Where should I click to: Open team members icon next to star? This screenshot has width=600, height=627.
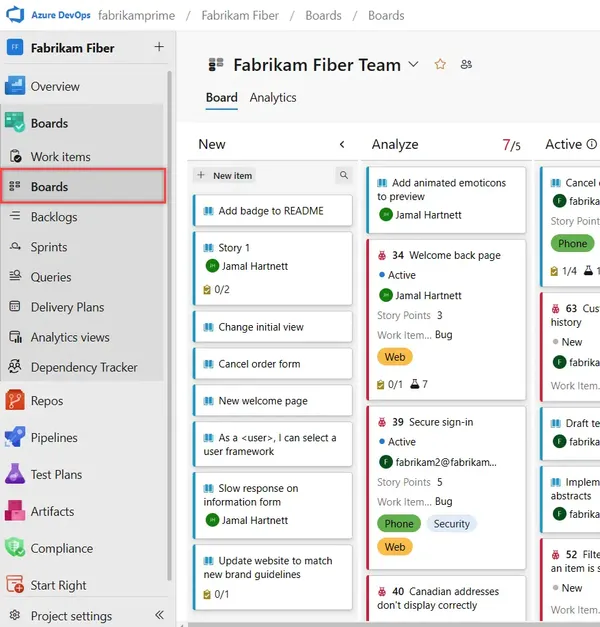(x=466, y=64)
